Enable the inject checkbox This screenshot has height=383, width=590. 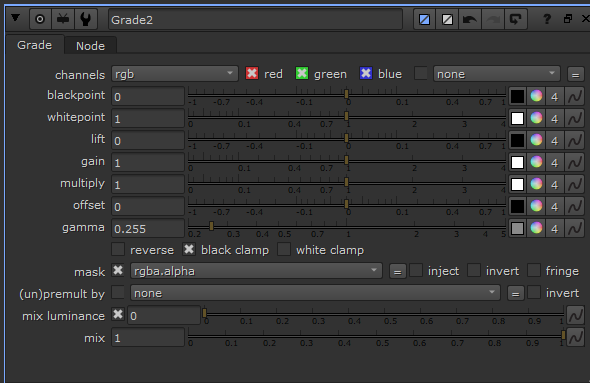416,270
